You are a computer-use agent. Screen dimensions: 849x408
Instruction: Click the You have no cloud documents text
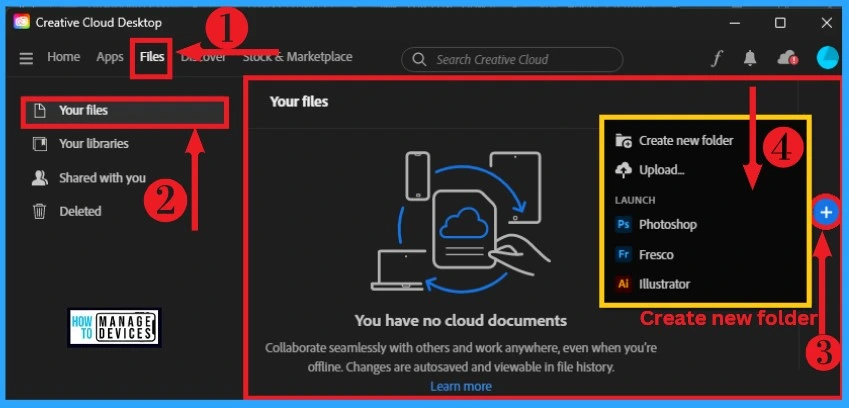pyautogui.click(x=461, y=320)
